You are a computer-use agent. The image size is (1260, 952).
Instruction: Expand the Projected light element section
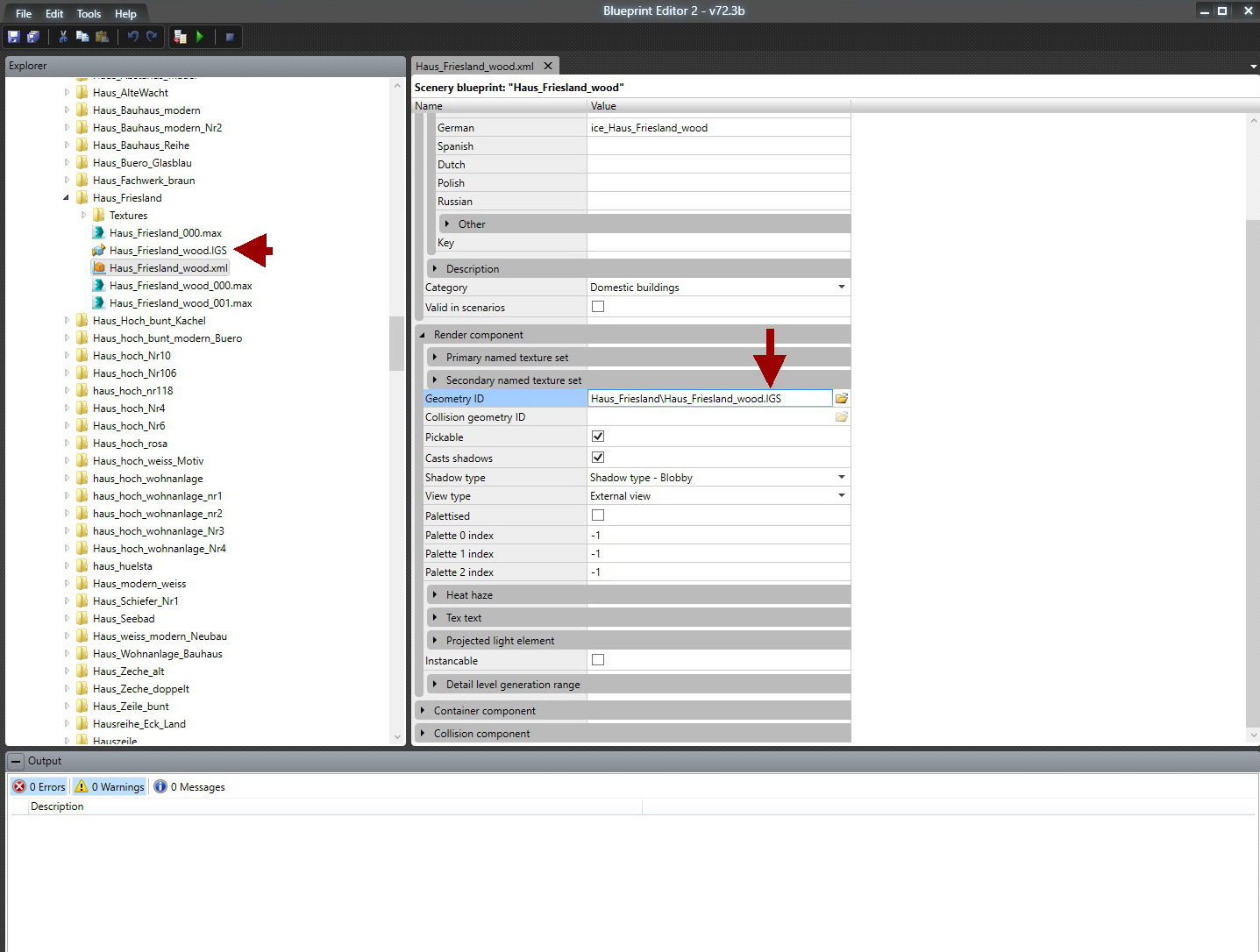435,641
